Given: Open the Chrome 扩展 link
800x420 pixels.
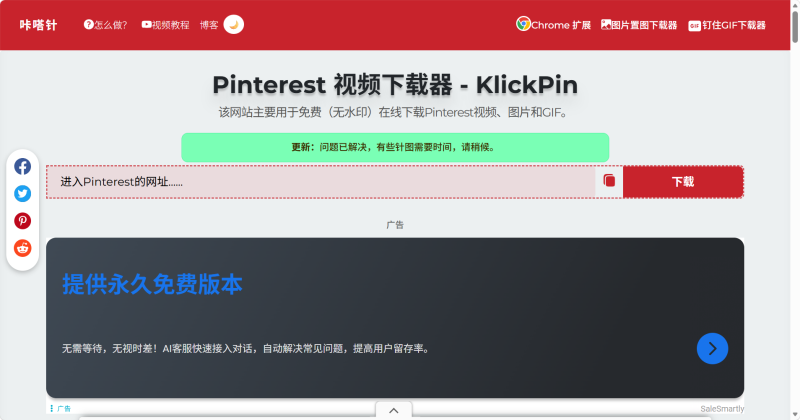Looking at the screenshot, I should pos(554,25).
